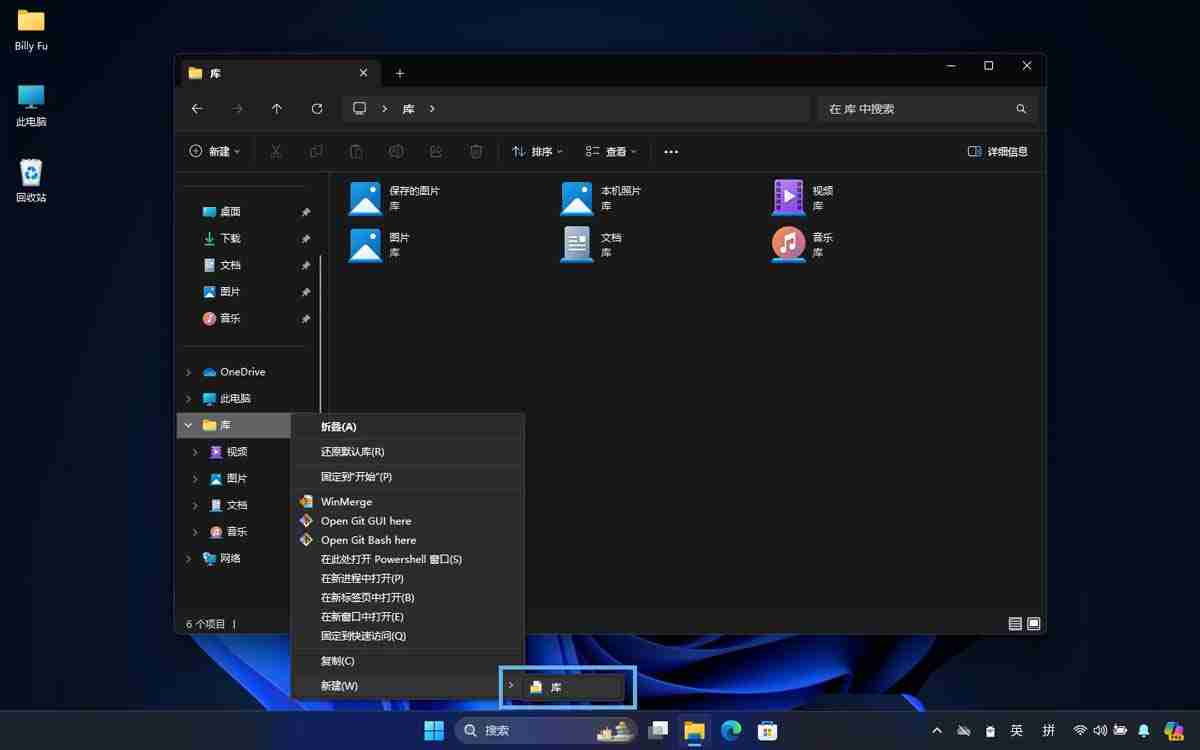The height and width of the screenshot is (750, 1200).
Task: Open the 音乐 library thumbnail
Action: point(789,244)
